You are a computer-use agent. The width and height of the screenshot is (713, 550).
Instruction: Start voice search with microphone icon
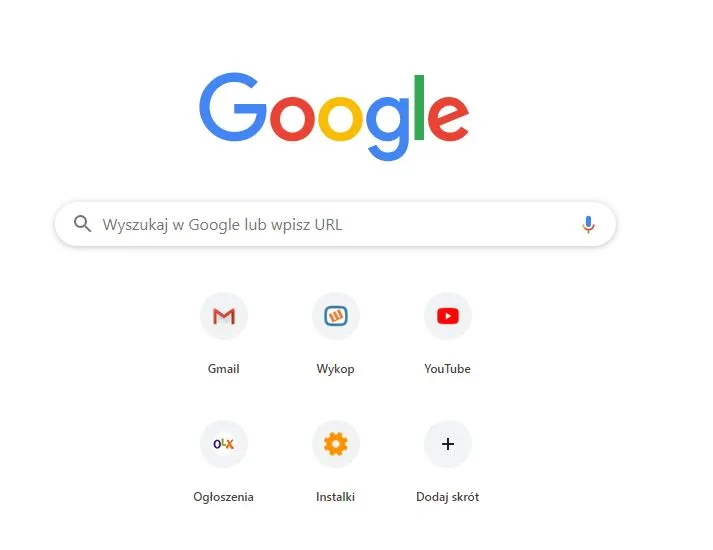click(x=588, y=224)
